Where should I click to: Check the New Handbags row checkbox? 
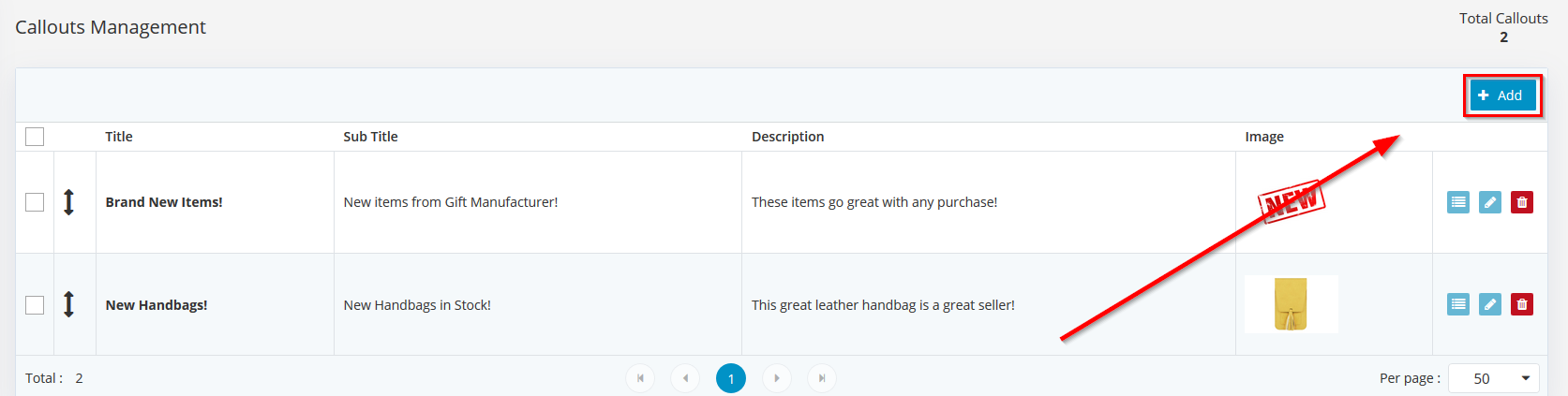pos(35,305)
